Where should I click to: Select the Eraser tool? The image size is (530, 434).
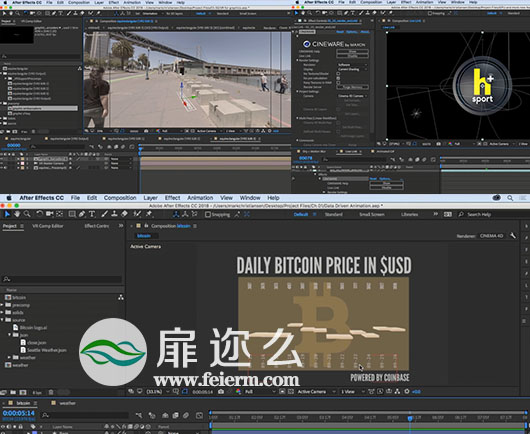pos(124,214)
